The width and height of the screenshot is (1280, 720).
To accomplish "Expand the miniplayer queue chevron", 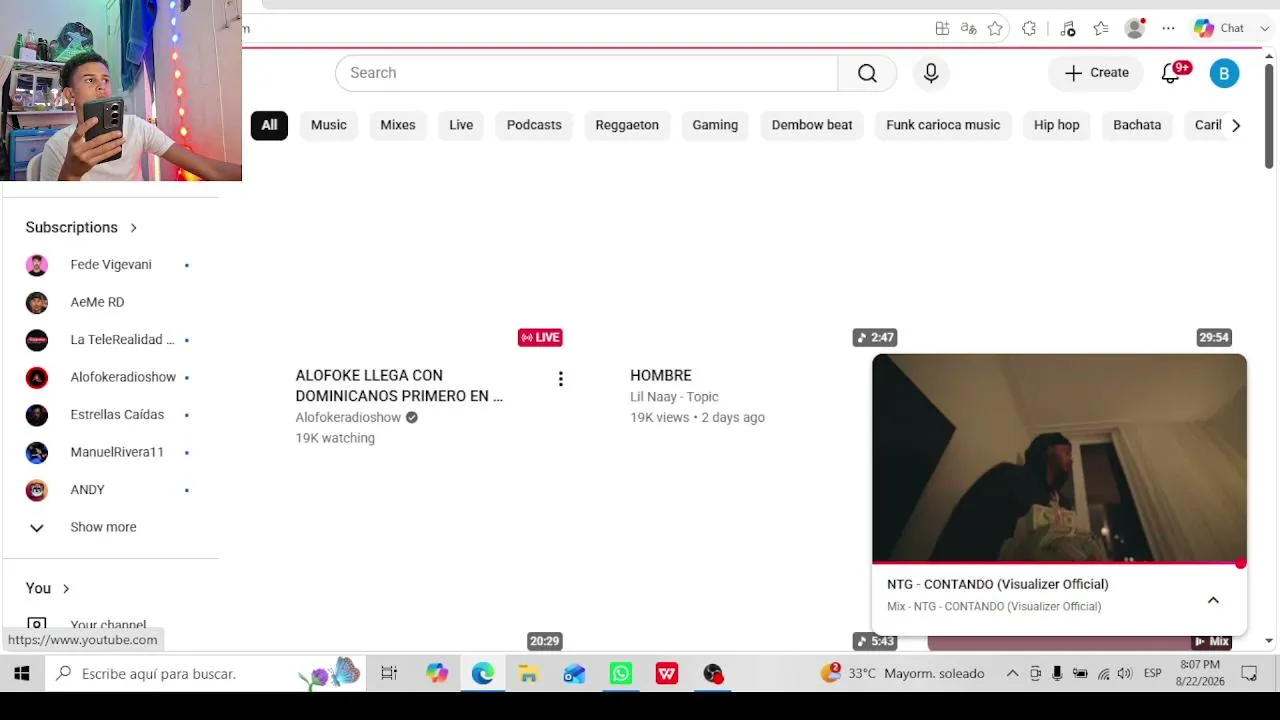I will pos(1213,600).
